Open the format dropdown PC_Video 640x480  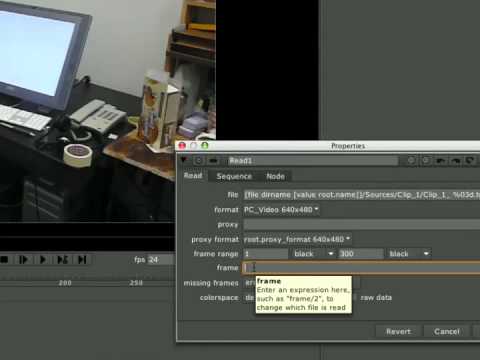point(282,210)
